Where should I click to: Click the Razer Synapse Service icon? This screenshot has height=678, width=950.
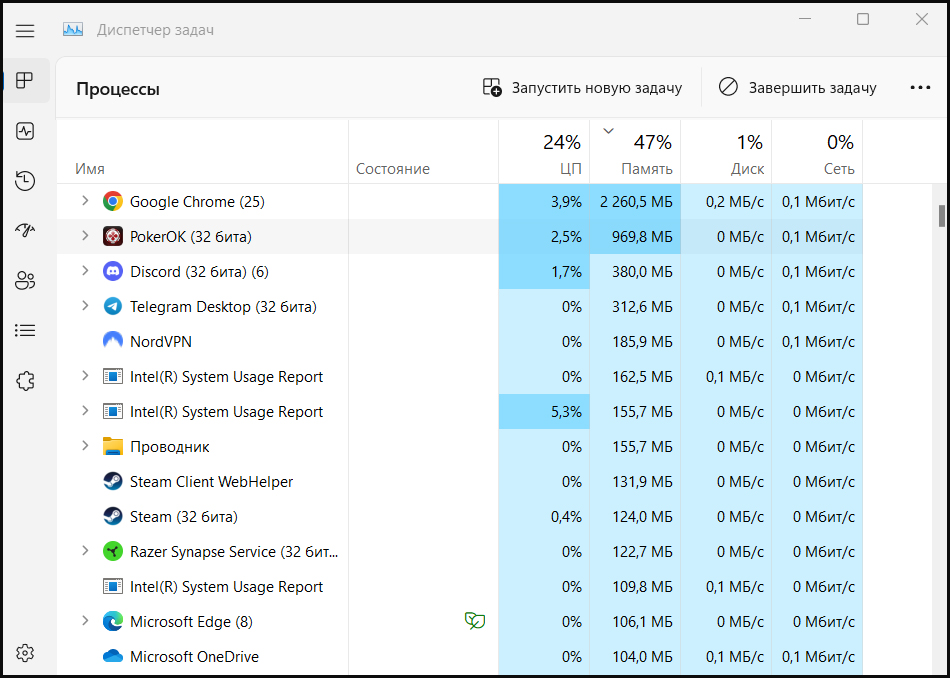pyautogui.click(x=113, y=551)
